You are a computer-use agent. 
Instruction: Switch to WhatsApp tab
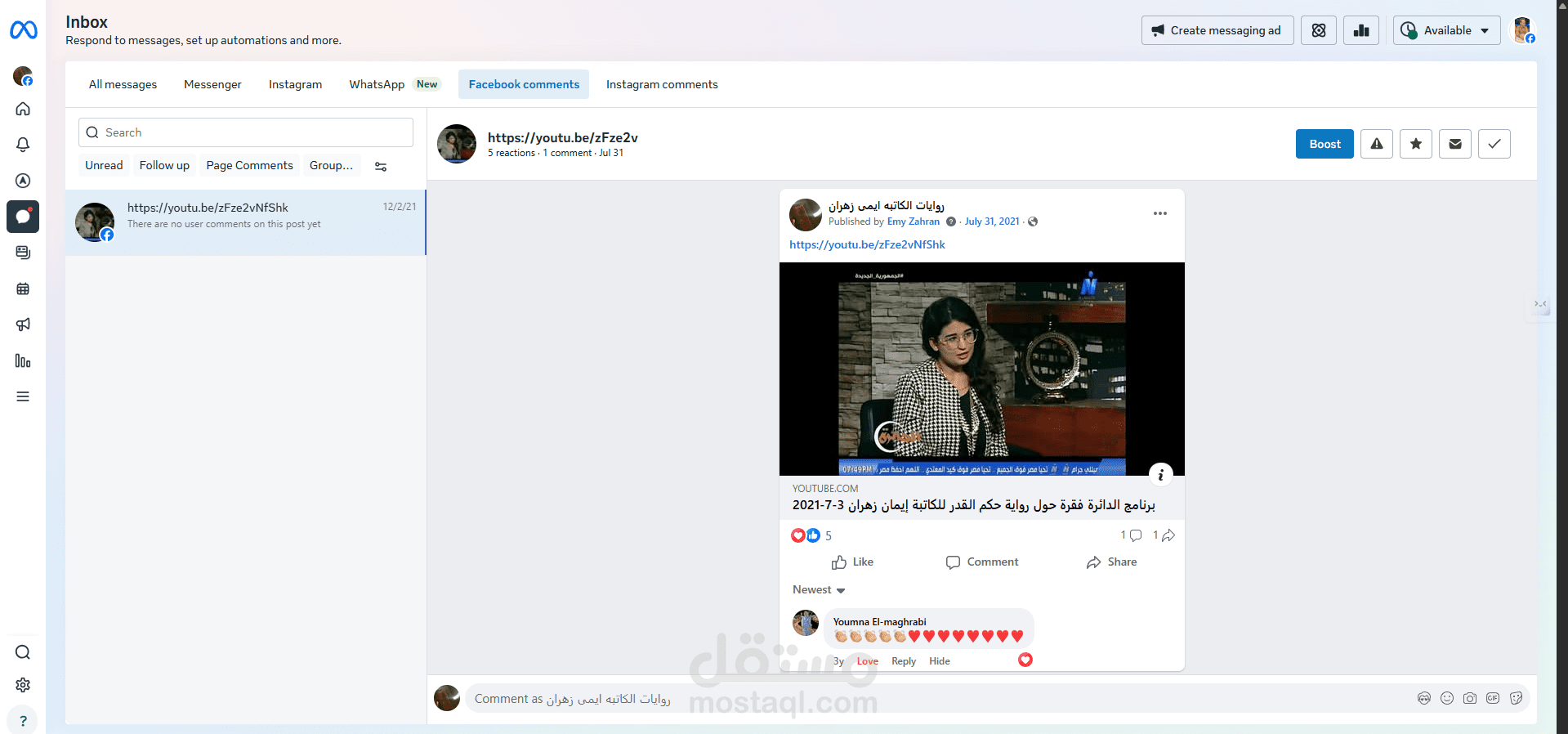[x=393, y=84]
